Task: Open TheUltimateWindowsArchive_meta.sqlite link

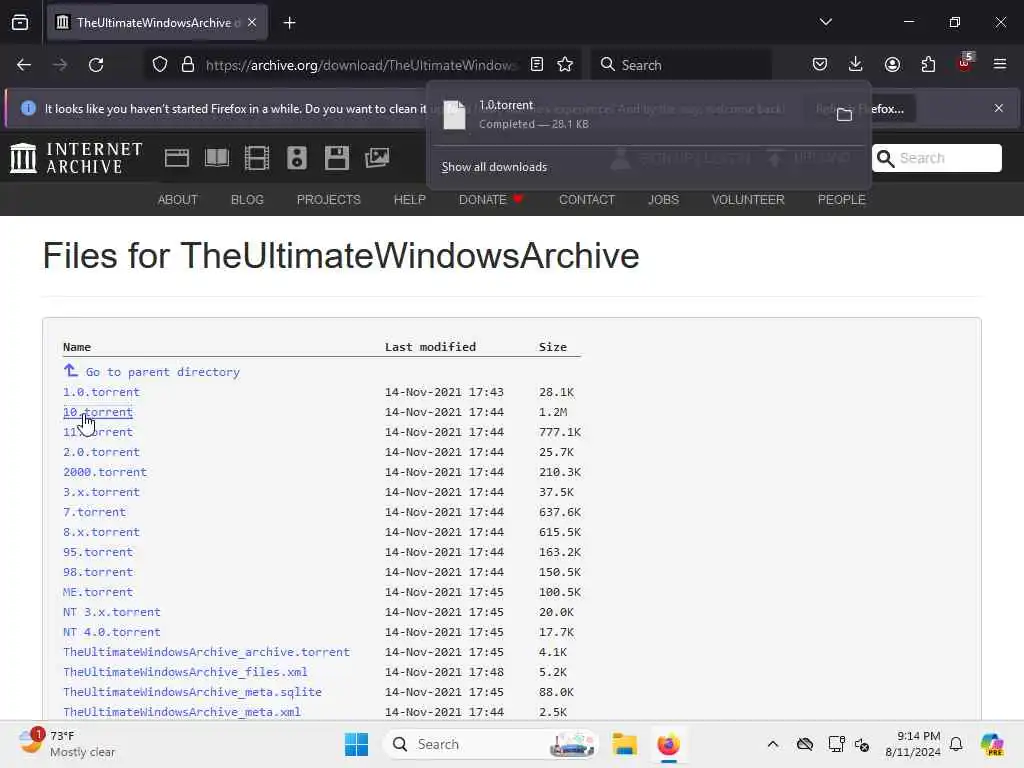Action: (192, 692)
